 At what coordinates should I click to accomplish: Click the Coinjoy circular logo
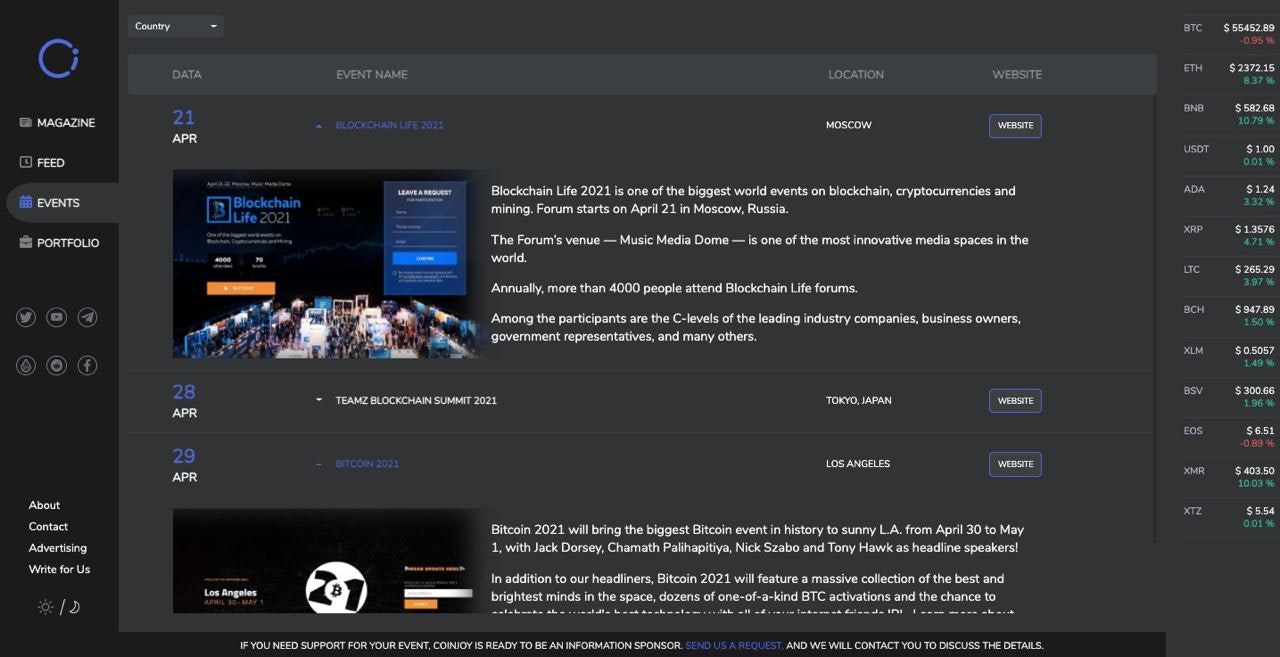[x=58, y=58]
